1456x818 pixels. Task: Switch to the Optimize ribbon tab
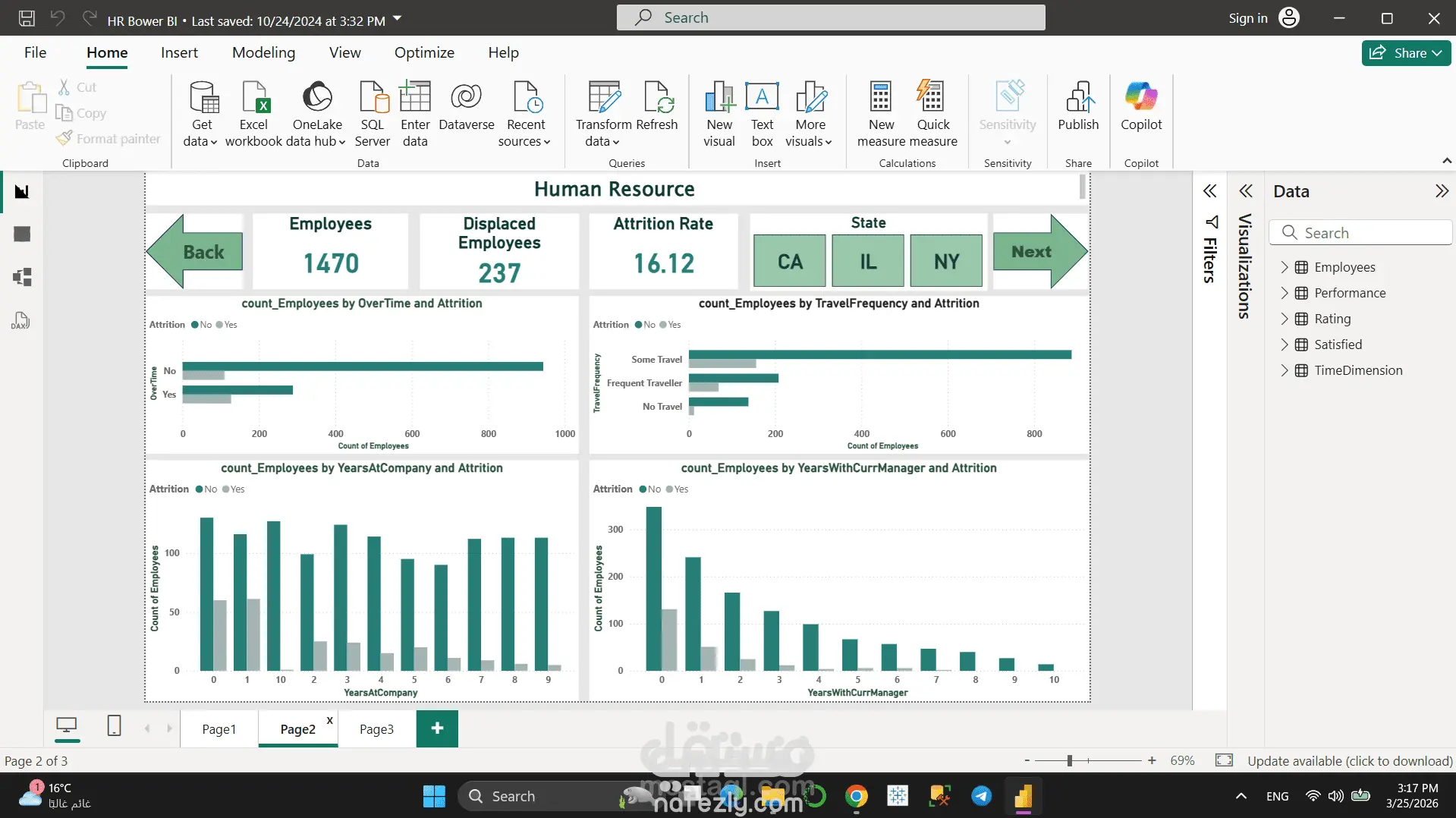[424, 52]
